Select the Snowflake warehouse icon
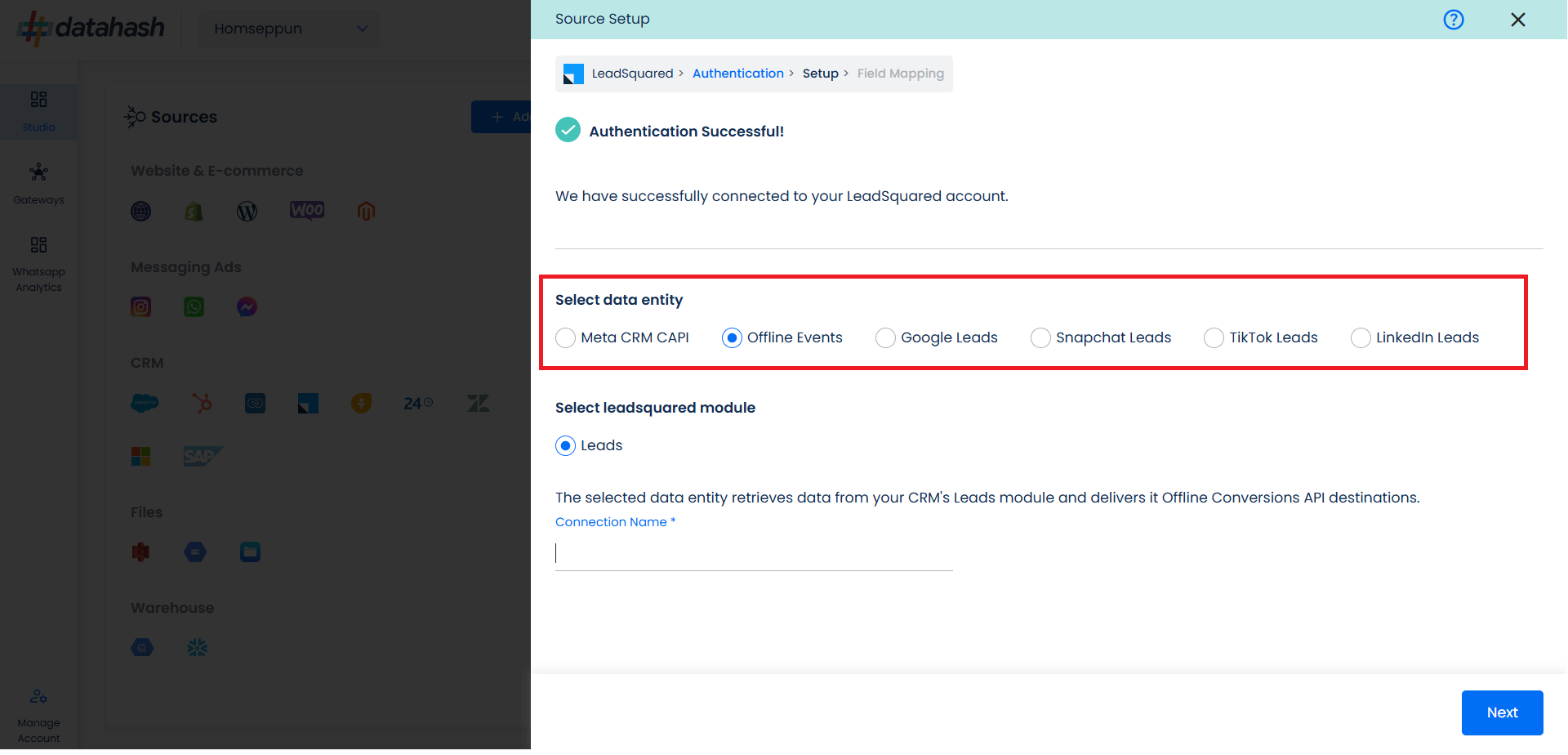The image size is (1568, 755). pos(197,648)
